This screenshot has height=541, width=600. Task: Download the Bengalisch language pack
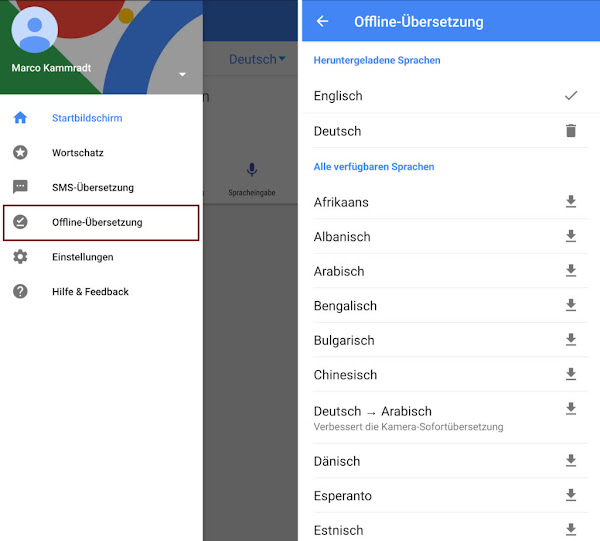pyautogui.click(x=571, y=305)
